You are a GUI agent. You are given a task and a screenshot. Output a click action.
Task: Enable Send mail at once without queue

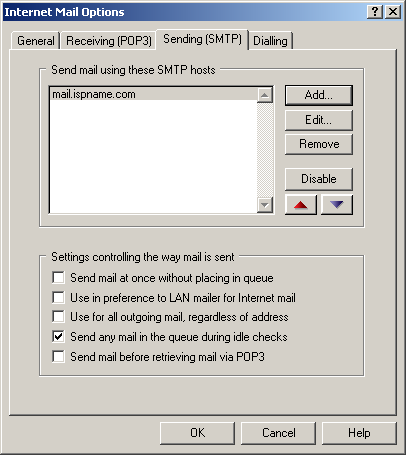58,277
